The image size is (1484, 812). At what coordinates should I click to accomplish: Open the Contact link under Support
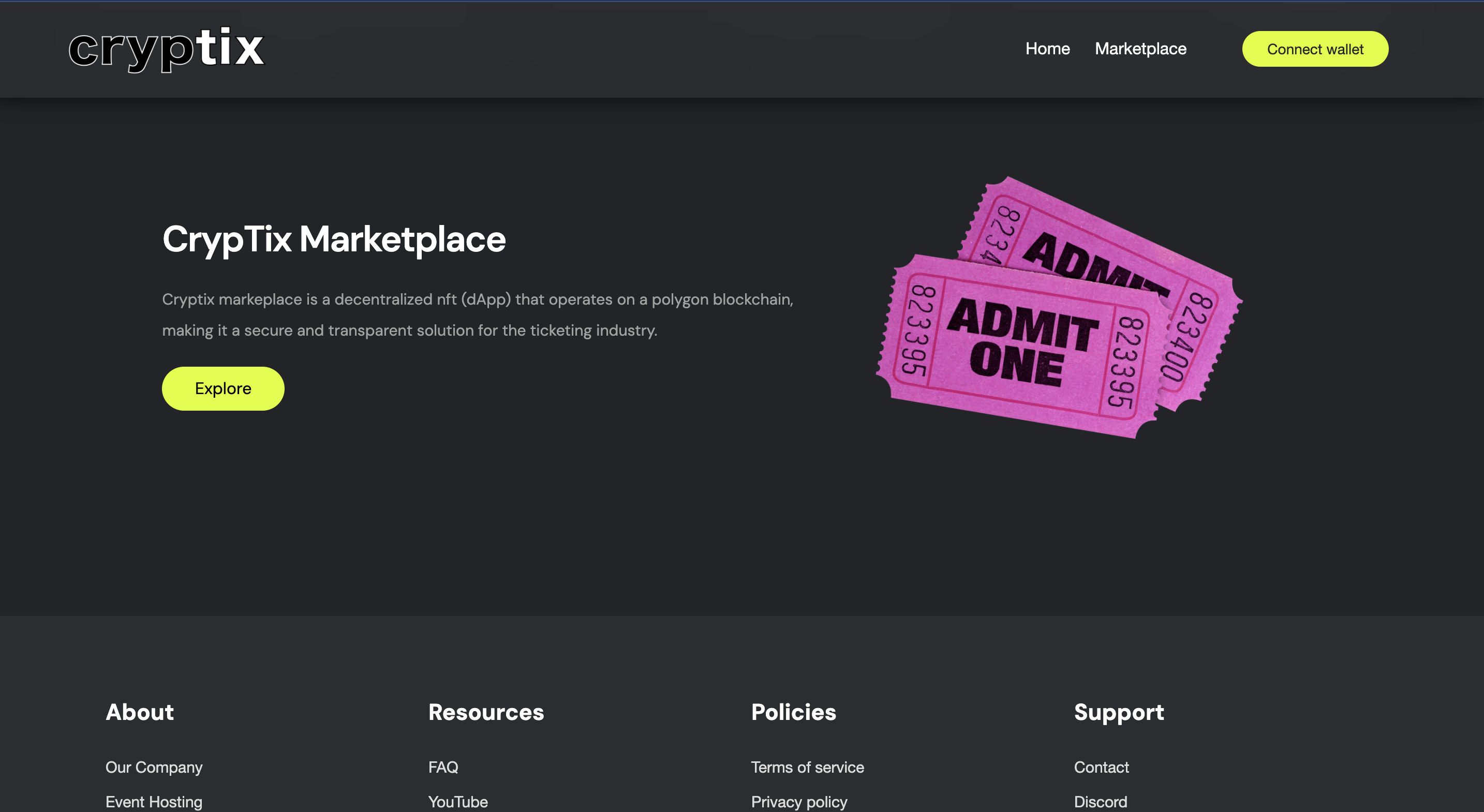tap(1101, 767)
